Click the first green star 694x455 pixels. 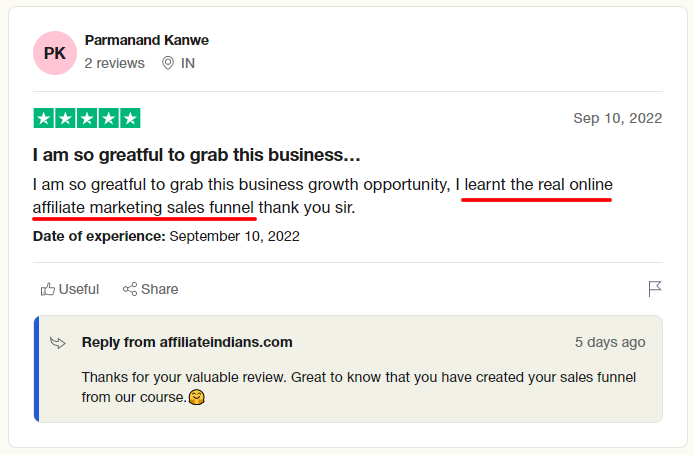click(44, 118)
